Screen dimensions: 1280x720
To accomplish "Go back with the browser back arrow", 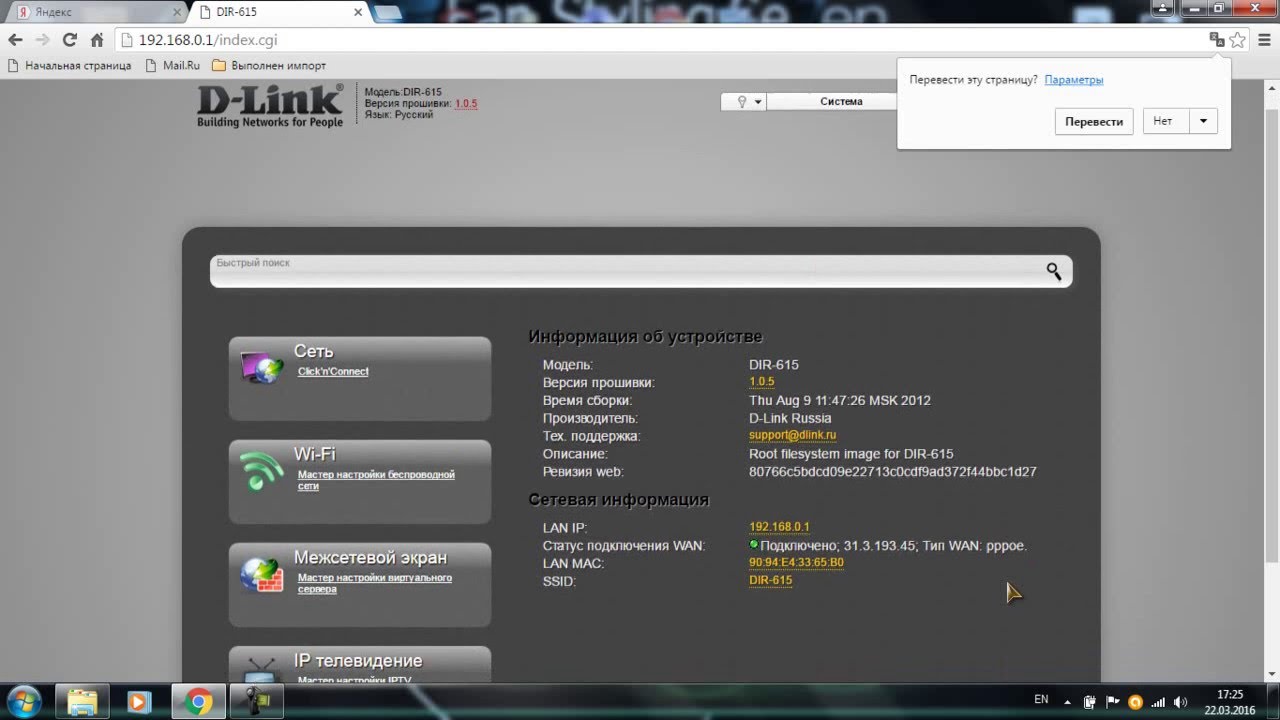I will tap(15, 40).
